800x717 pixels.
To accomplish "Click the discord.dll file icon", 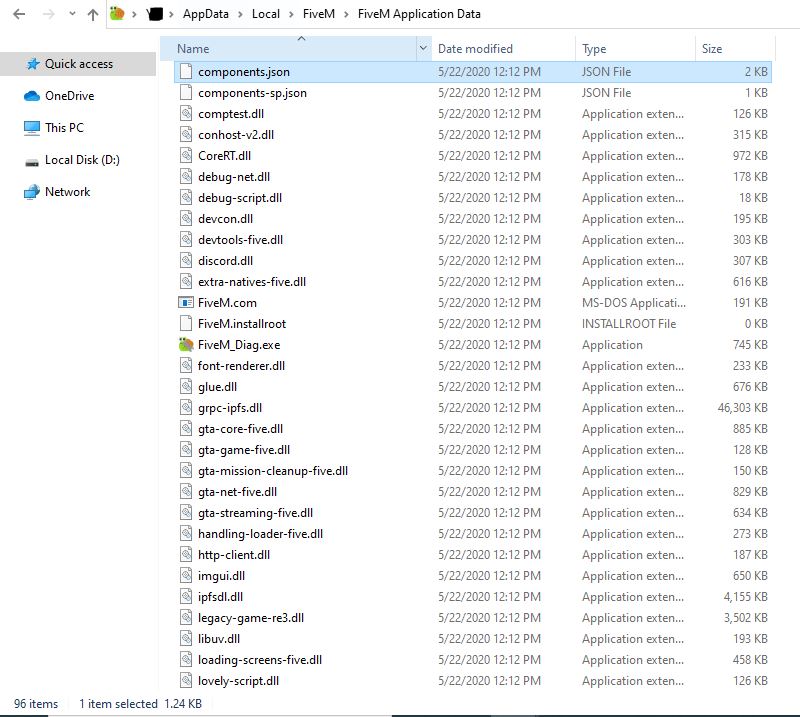I will (x=186, y=261).
